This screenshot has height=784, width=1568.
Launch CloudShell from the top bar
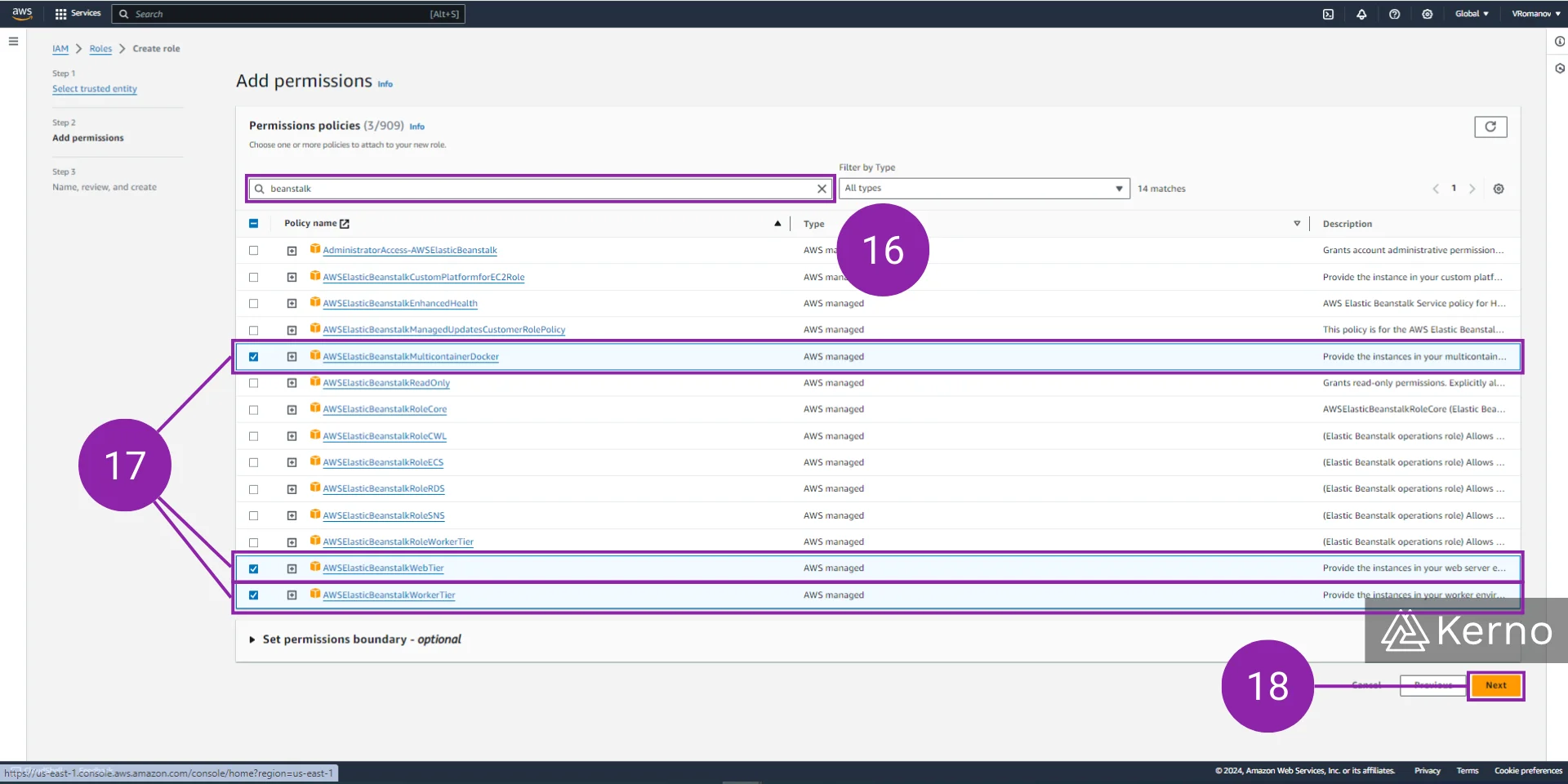click(x=1329, y=14)
